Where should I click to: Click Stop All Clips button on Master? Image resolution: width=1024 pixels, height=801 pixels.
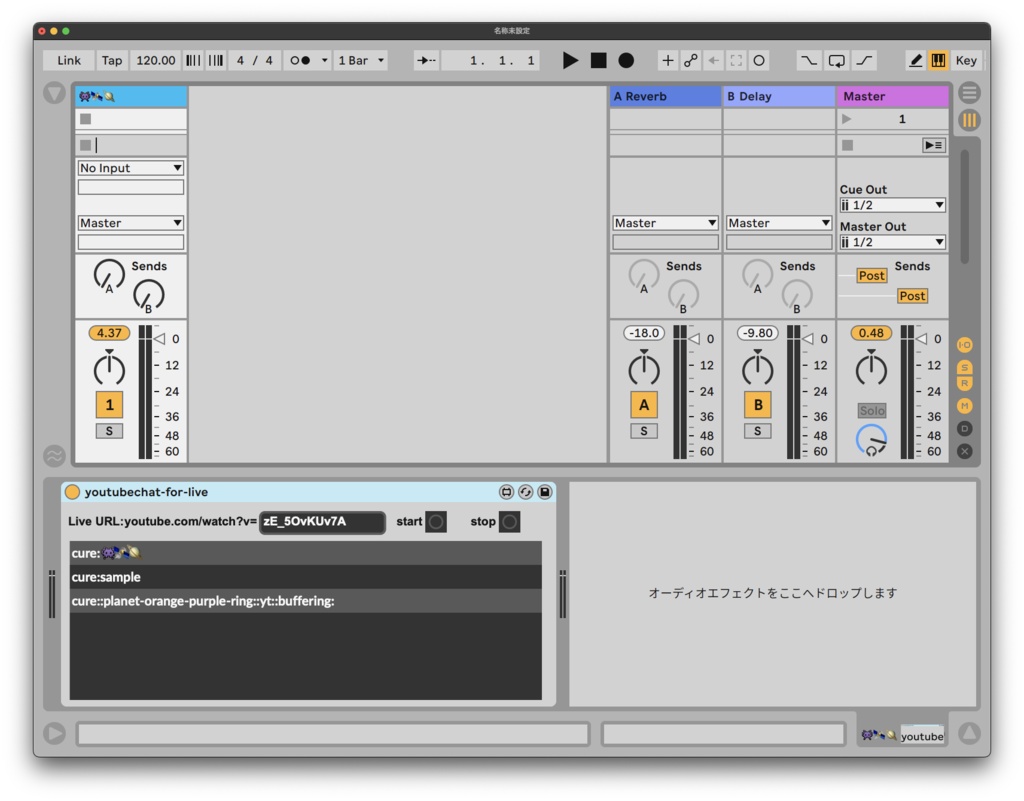pyautogui.click(x=848, y=145)
